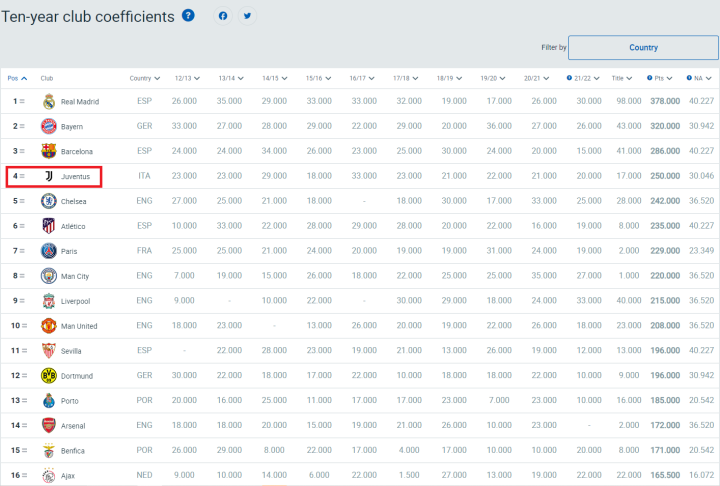This screenshot has width=720, height=486.
Task: Click the Sevilla row club name
Action: [x=73, y=351]
